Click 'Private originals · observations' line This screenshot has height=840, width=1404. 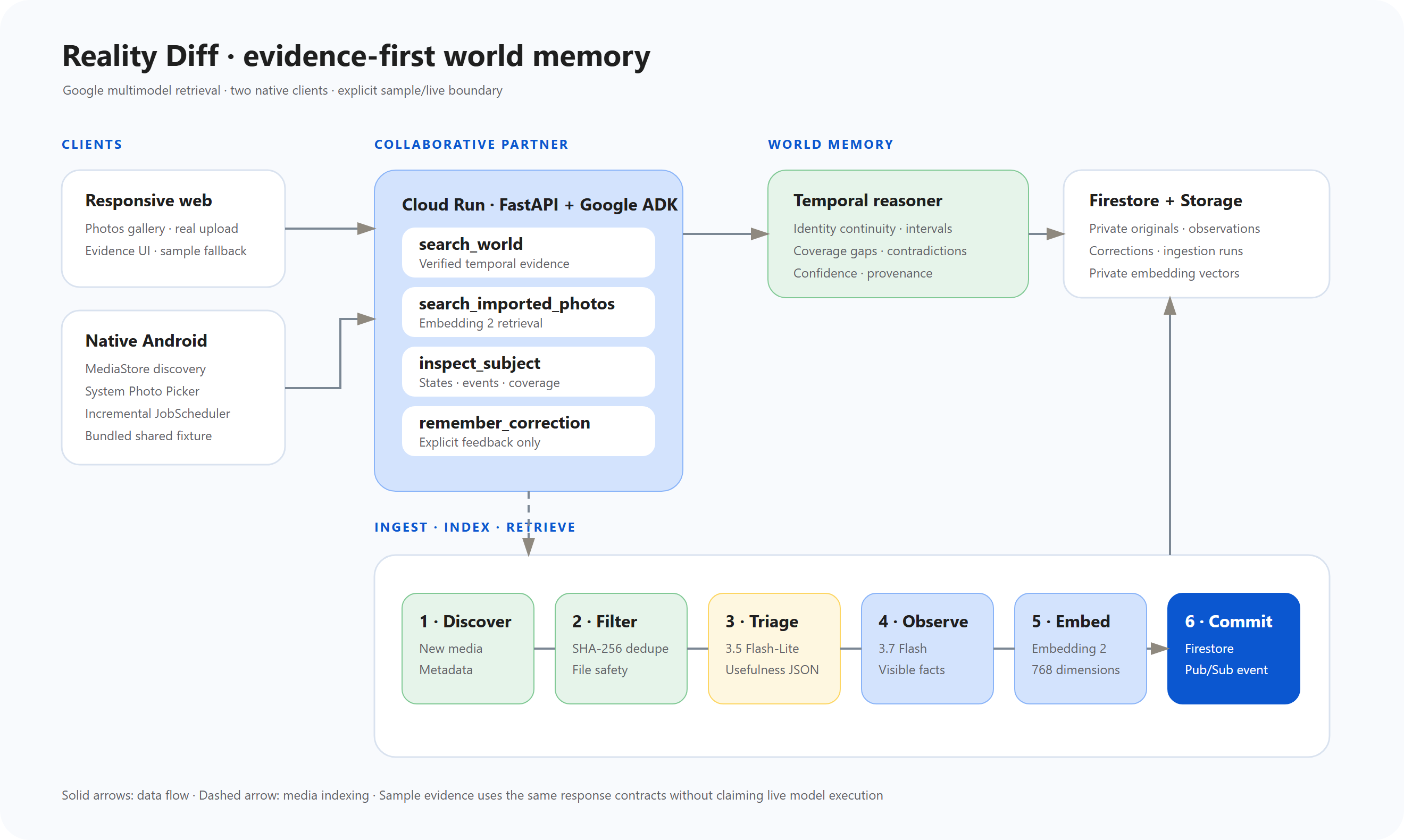[1174, 229]
